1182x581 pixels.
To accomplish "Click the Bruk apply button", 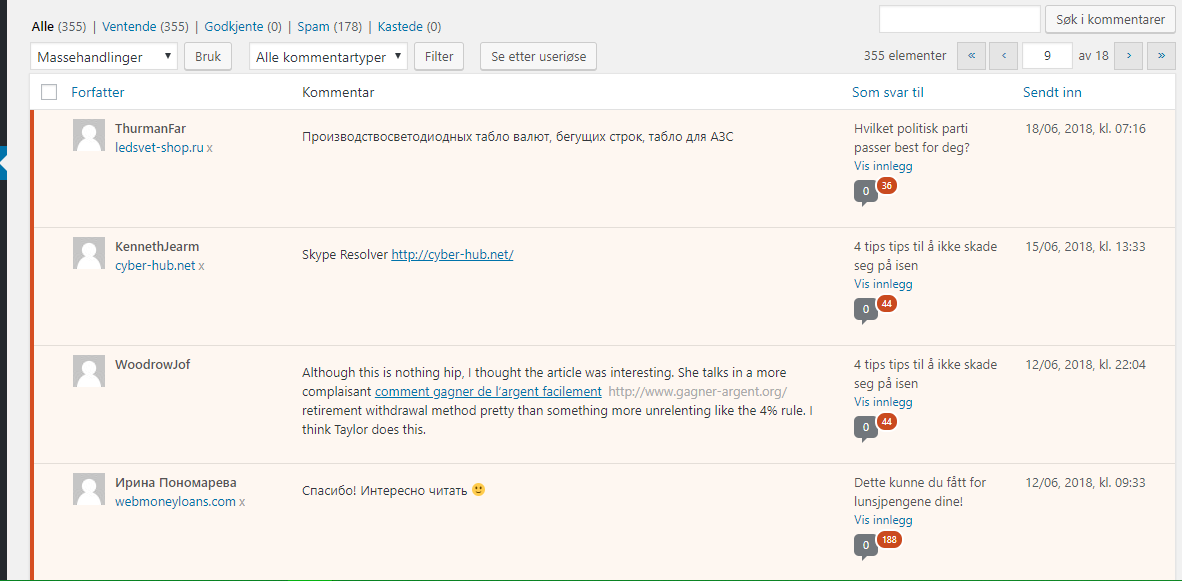I will [x=208, y=57].
